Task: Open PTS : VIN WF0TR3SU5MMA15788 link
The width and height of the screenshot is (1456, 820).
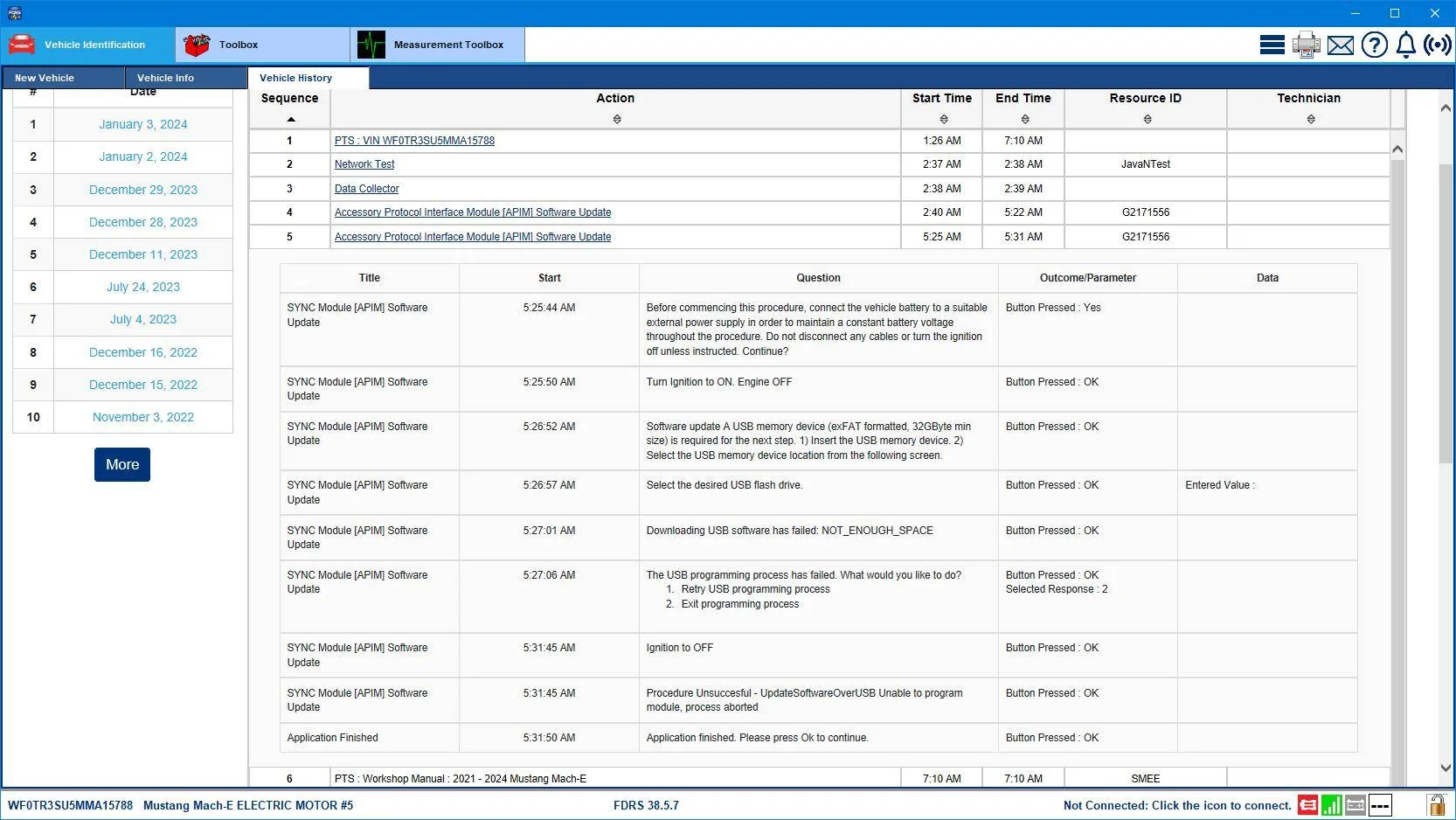Action: point(414,141)
